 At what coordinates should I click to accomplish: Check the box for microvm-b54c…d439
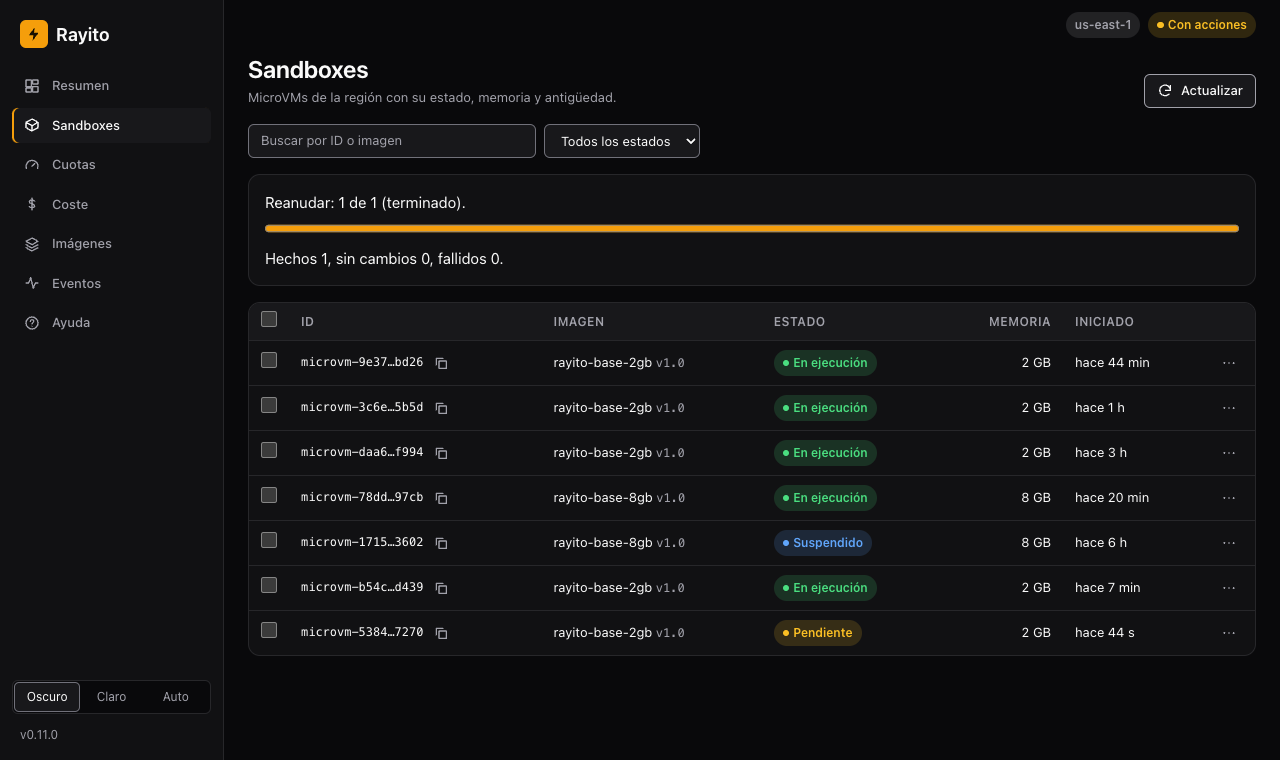pyautogui.click(x=269, y=585)
